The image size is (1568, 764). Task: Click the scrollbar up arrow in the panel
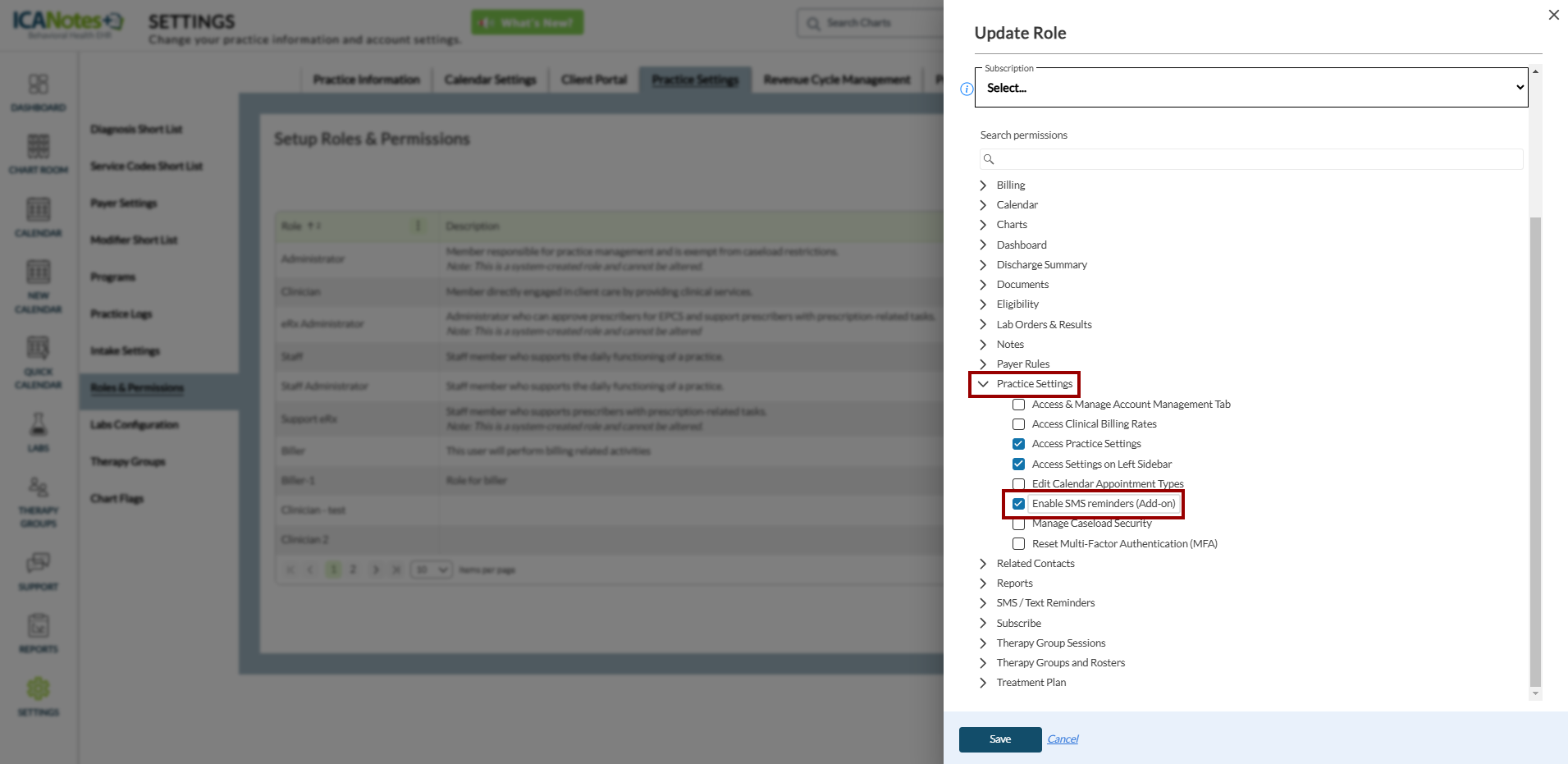[1536, 72]
